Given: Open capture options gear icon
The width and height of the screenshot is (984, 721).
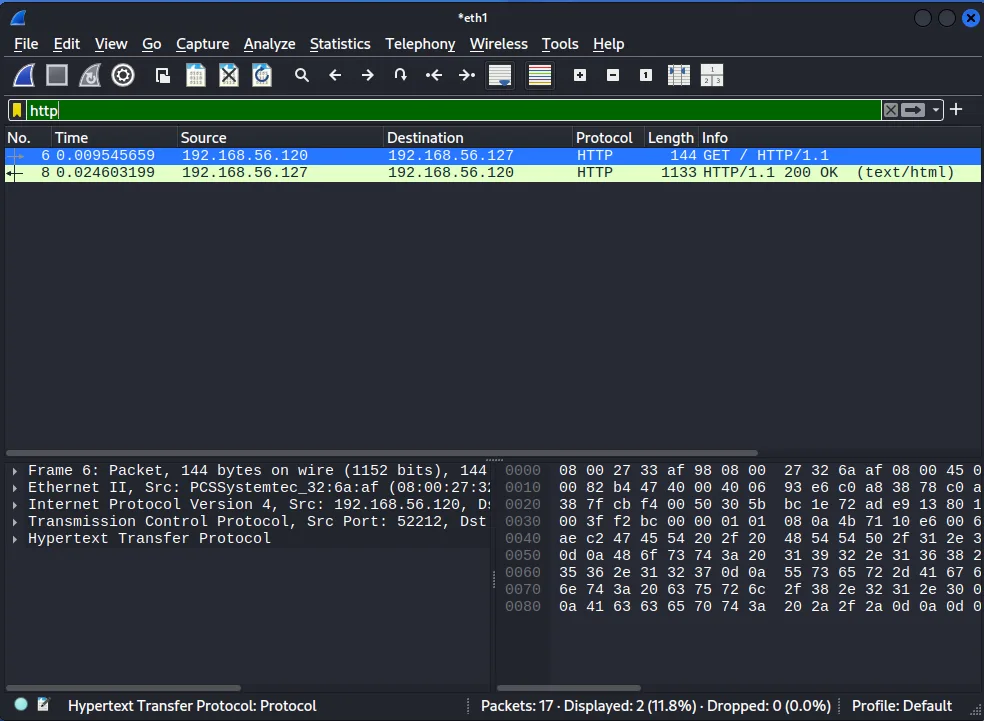Looking at the screenshot, I should pyautogui.click(x=123, y=75).
